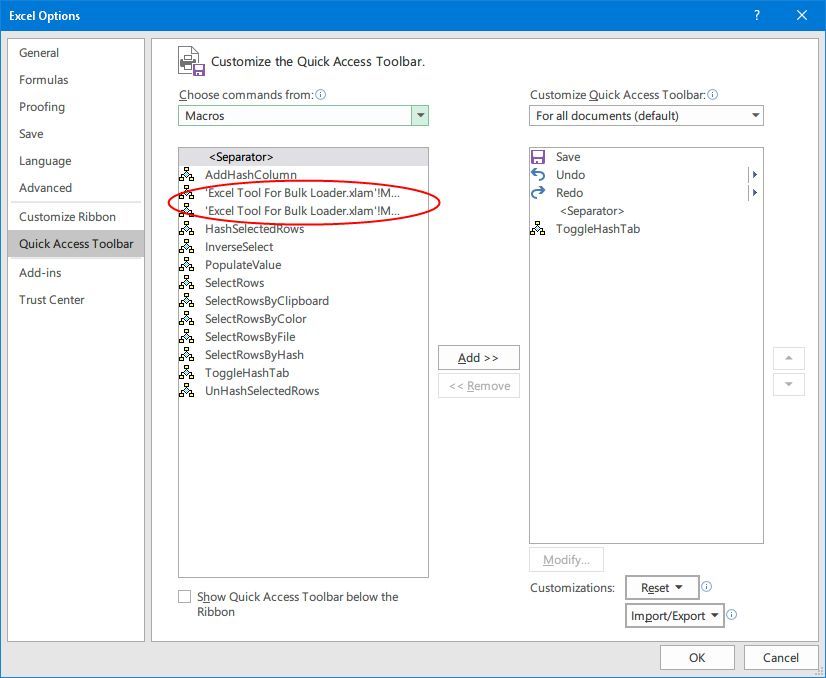Select <Separator> in Quick Access Toolbar list
Image resolution: width=826 pixels, height=678 pixels.
click(x=646, y=211)
